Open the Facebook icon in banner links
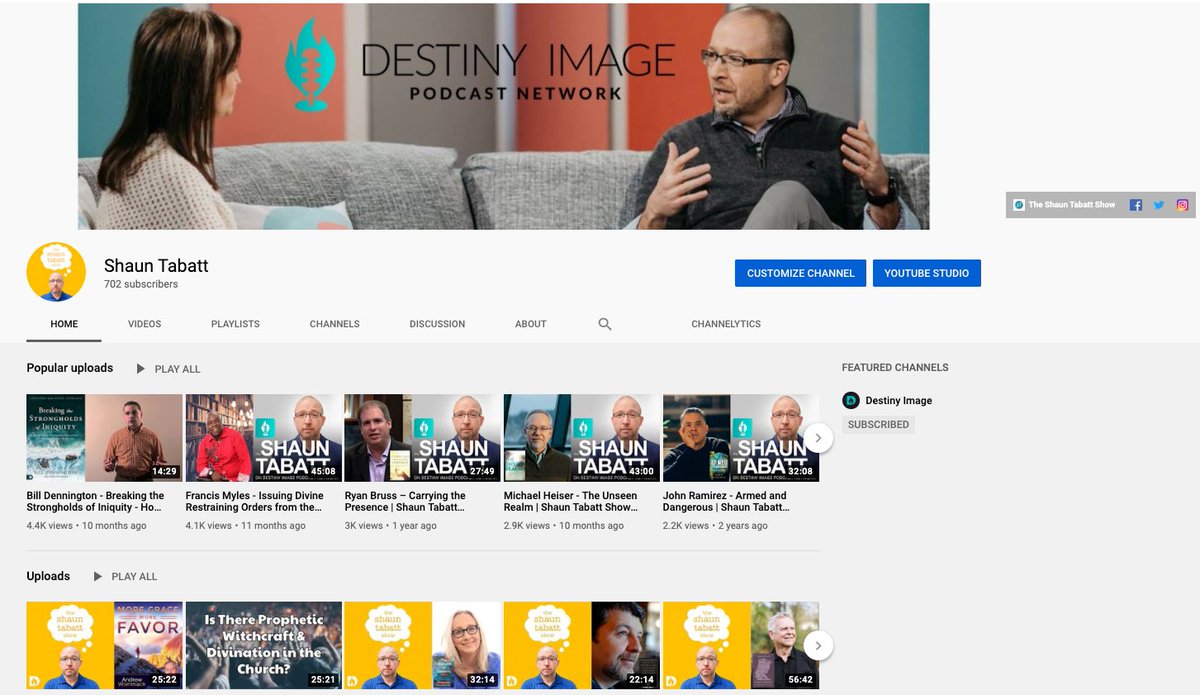The width and height of the screenshot is (1200, 695). [1136, 205]
